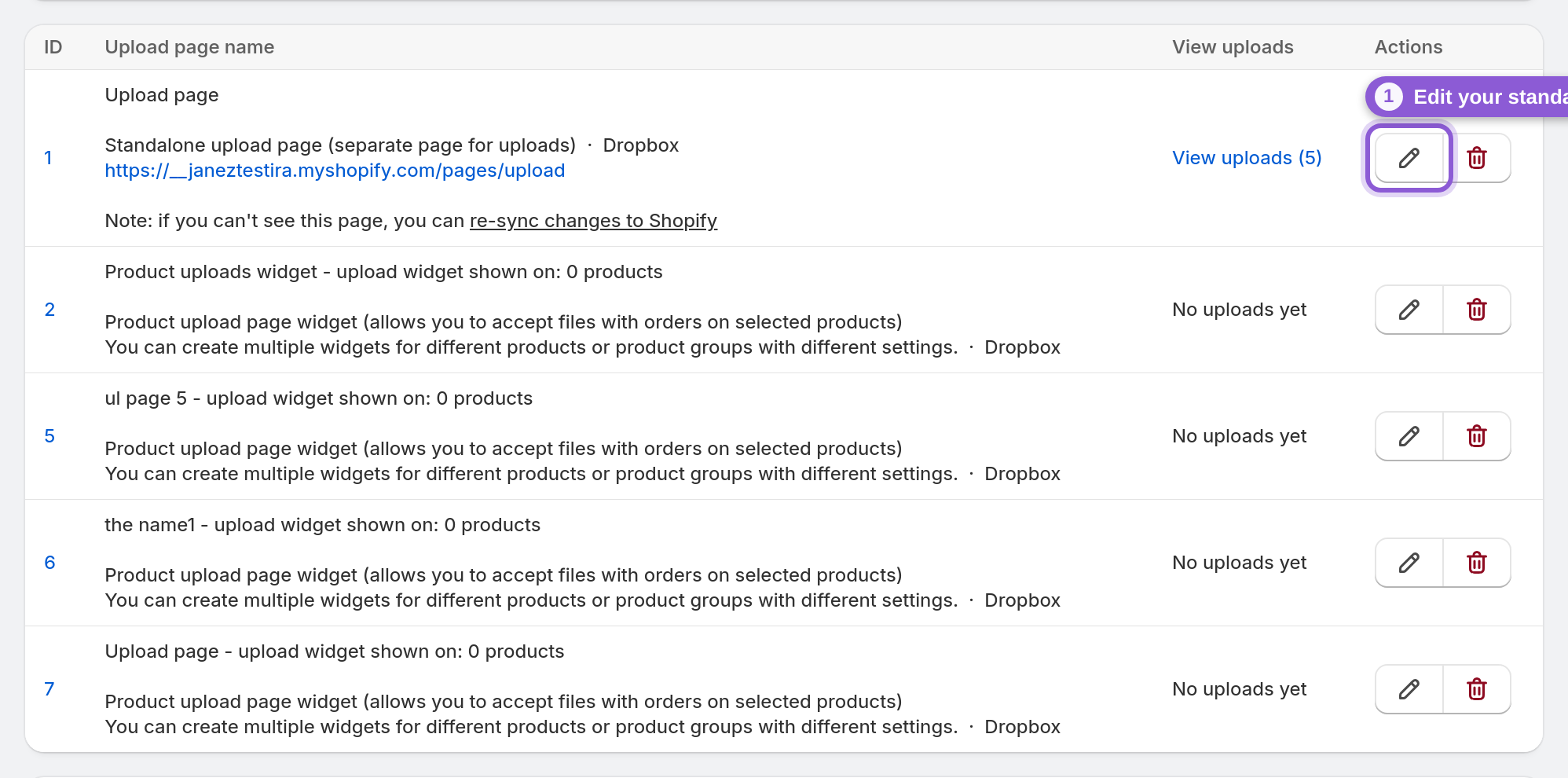Click the 'Upload page' title in row 1
The height and width of the screenshot is (778, 1568).
162,95
